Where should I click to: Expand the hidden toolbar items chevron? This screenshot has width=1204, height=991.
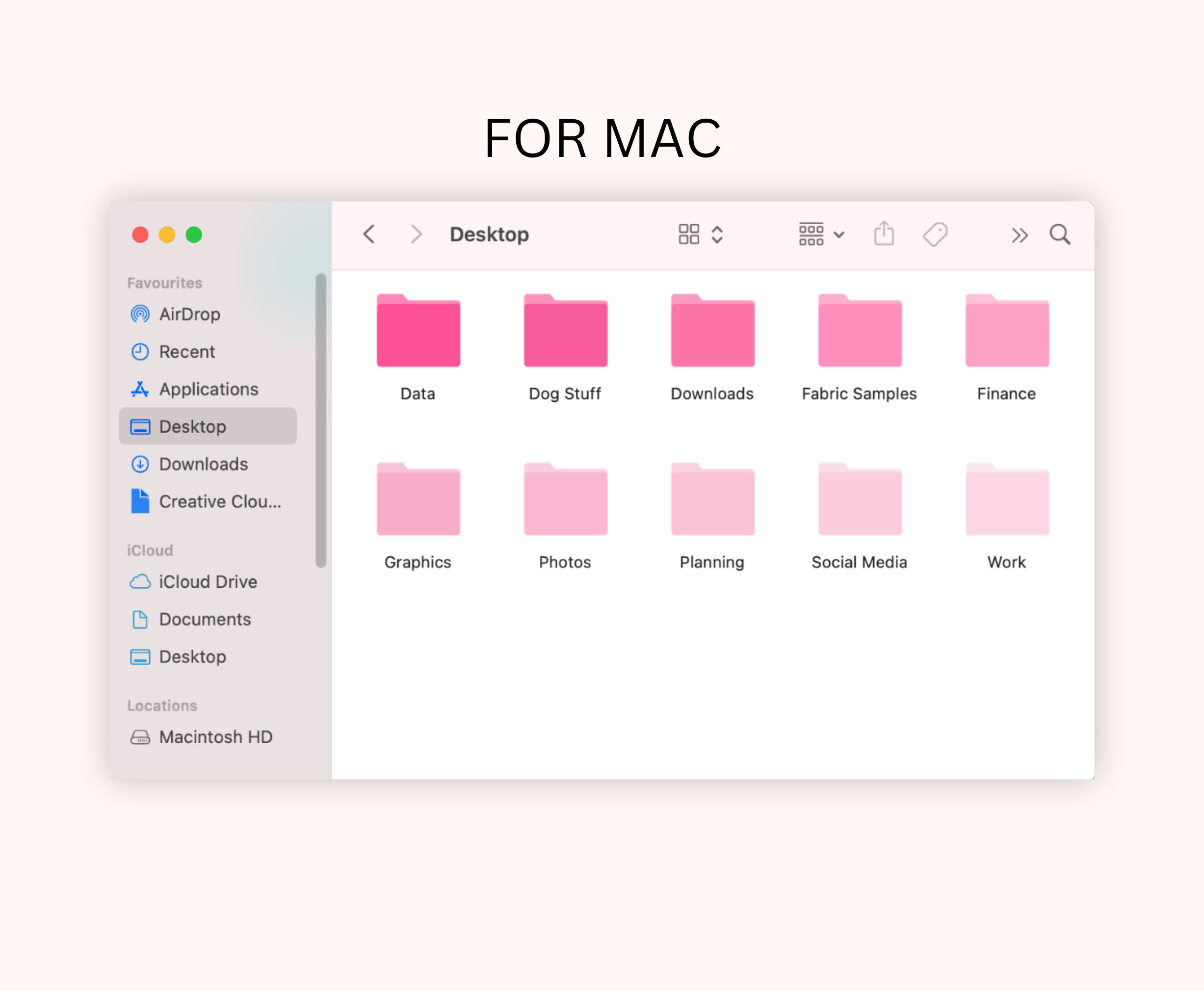click(x=1019, y=235)
